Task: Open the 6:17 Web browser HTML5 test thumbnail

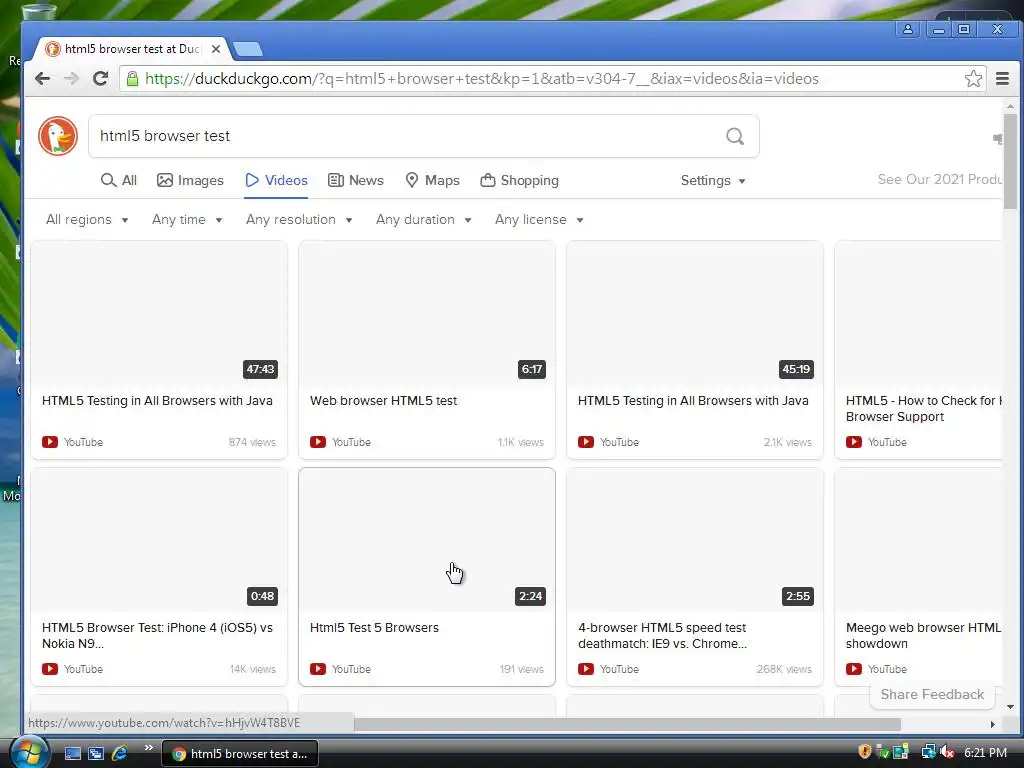Action: pos(427,313)
